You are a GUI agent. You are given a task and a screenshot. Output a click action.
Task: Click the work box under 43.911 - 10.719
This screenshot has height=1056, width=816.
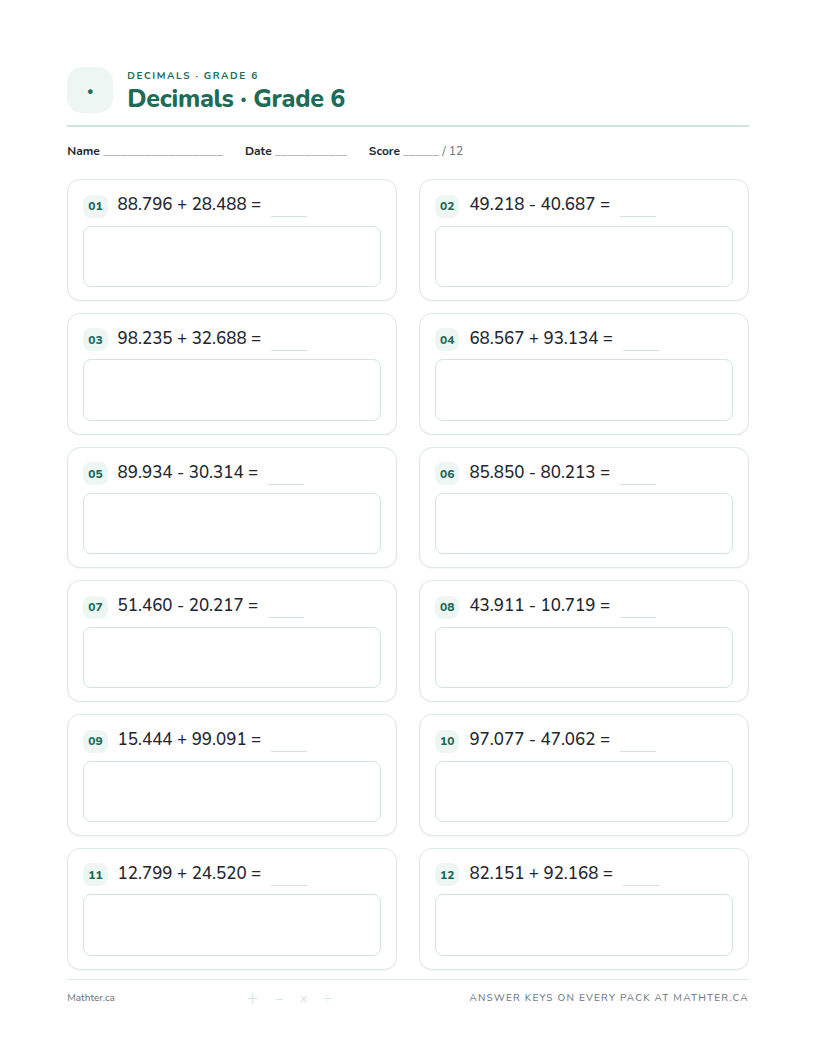pos(584,657)
